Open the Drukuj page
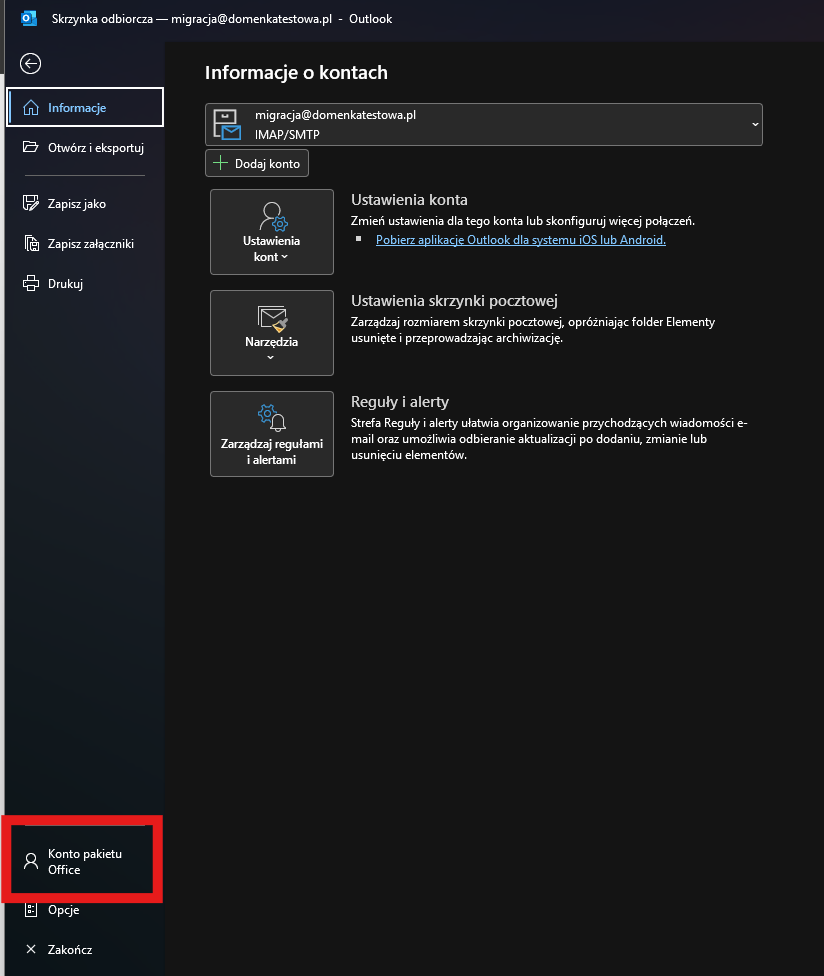The height and width of the screenshot is (976, 824). tap(85, 283)
